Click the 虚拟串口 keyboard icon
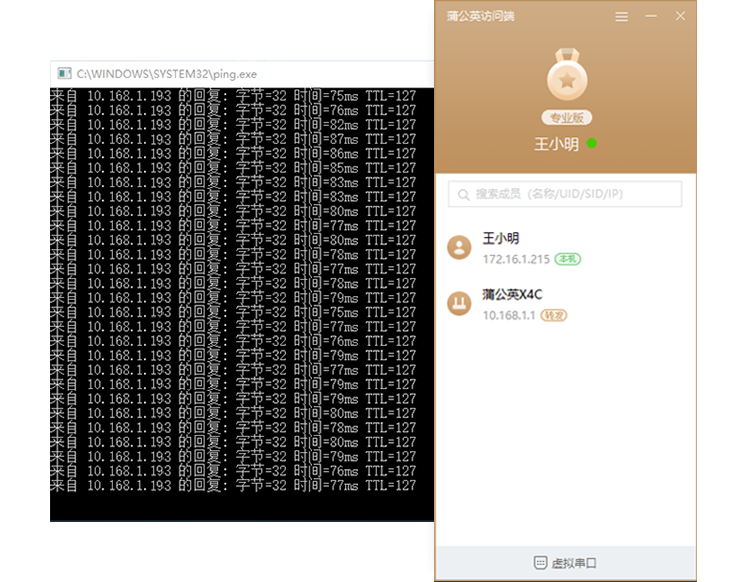750x582 pixels. pyautogui.click(x=540, y=563)
